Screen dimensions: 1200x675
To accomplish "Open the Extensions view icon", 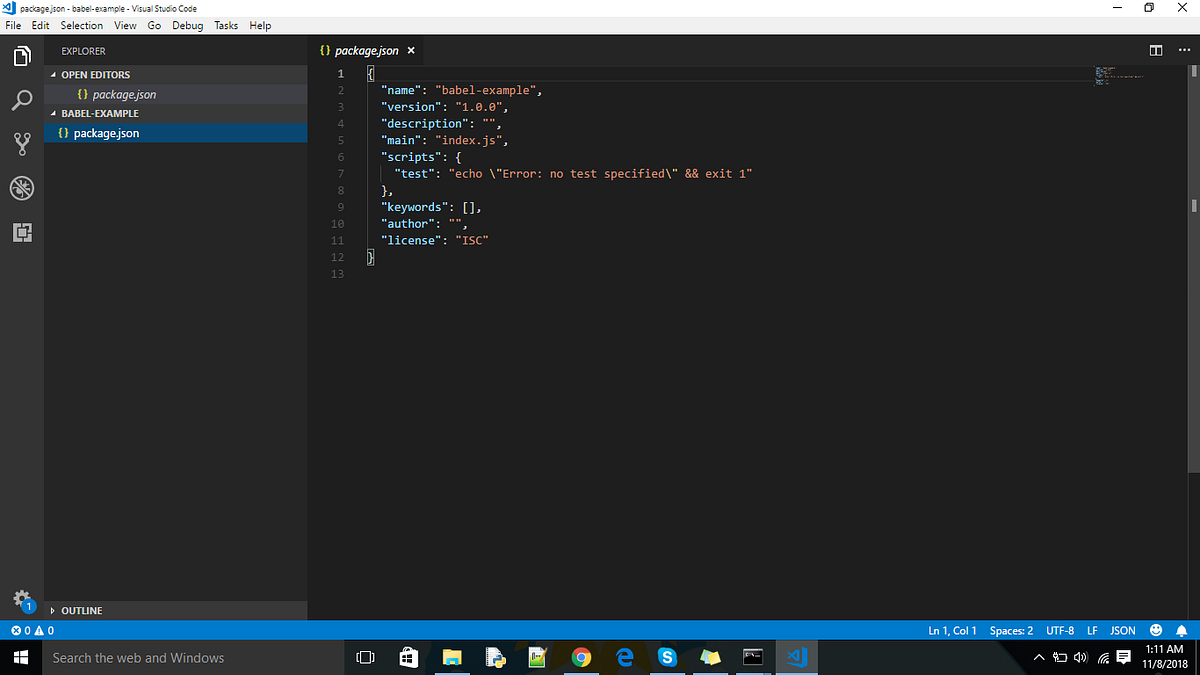I will [22, 232].
